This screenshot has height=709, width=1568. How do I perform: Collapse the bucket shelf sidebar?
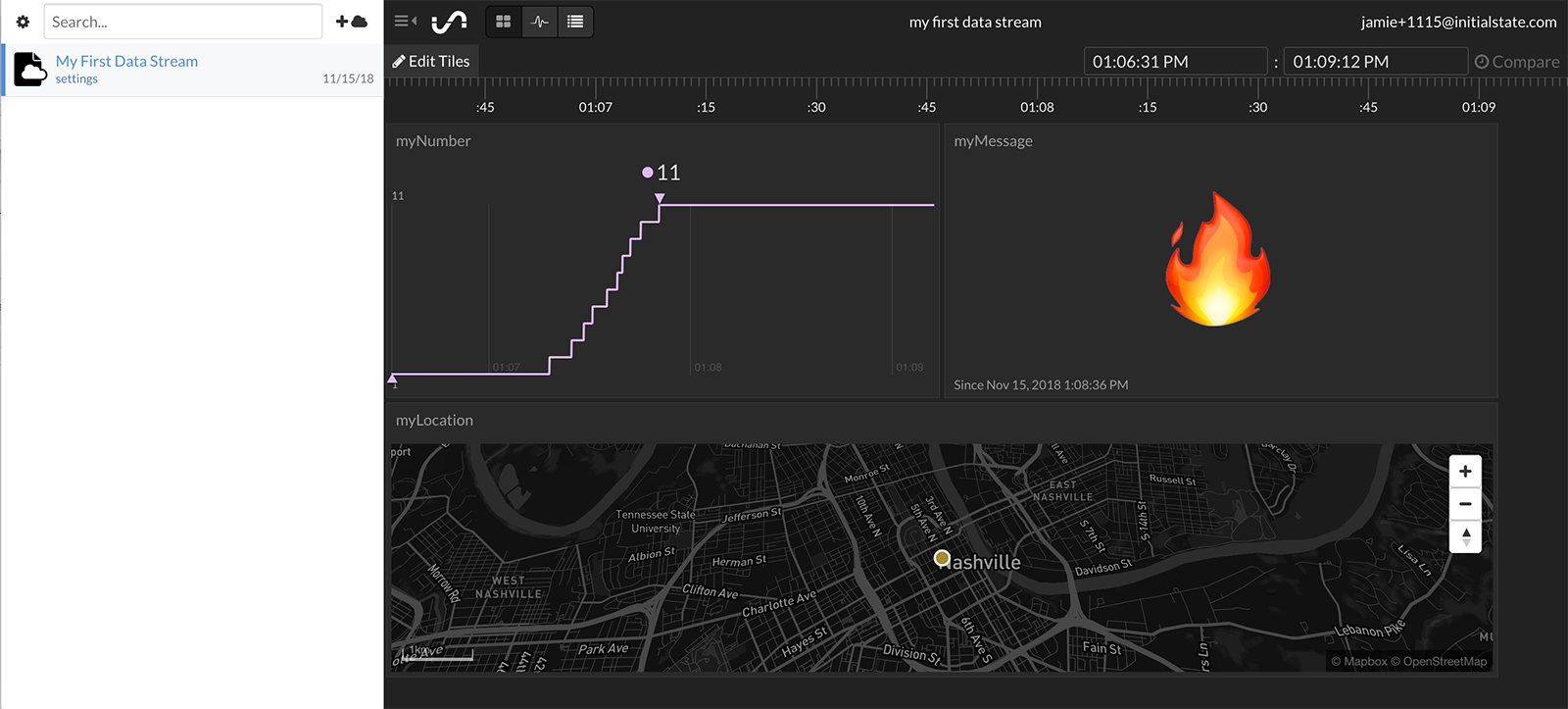pyautogui.click(x=405, y=21)
